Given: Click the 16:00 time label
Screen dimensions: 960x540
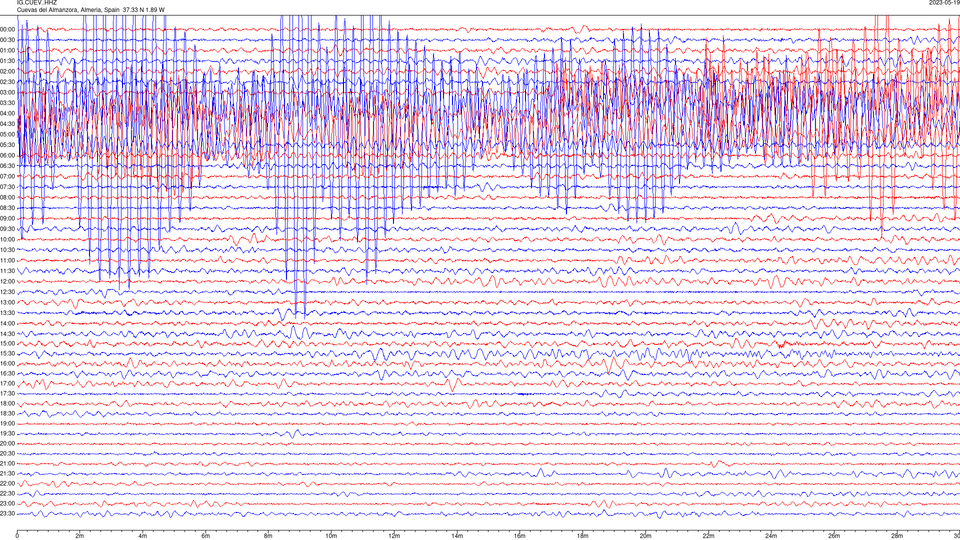Looking at the screenshot, I should (x=7, y=364).
